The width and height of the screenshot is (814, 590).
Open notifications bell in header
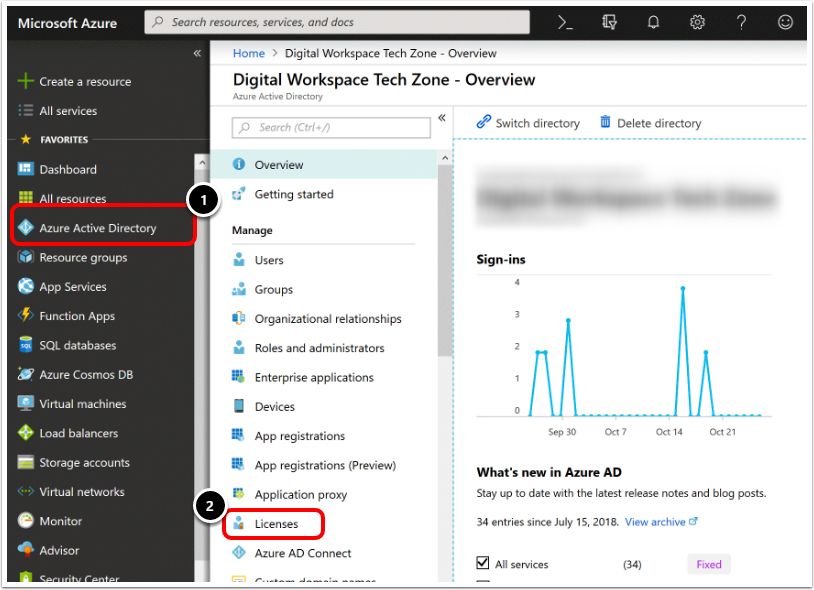tap(653, 22)
